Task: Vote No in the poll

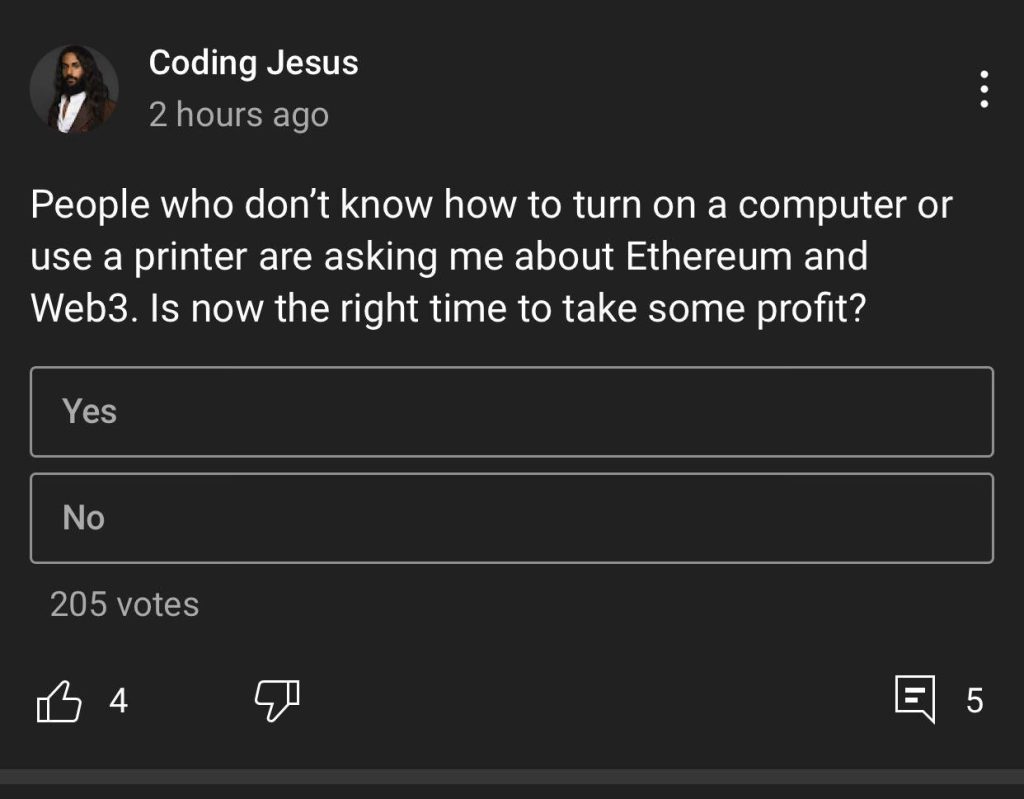Action: point(512,518)
